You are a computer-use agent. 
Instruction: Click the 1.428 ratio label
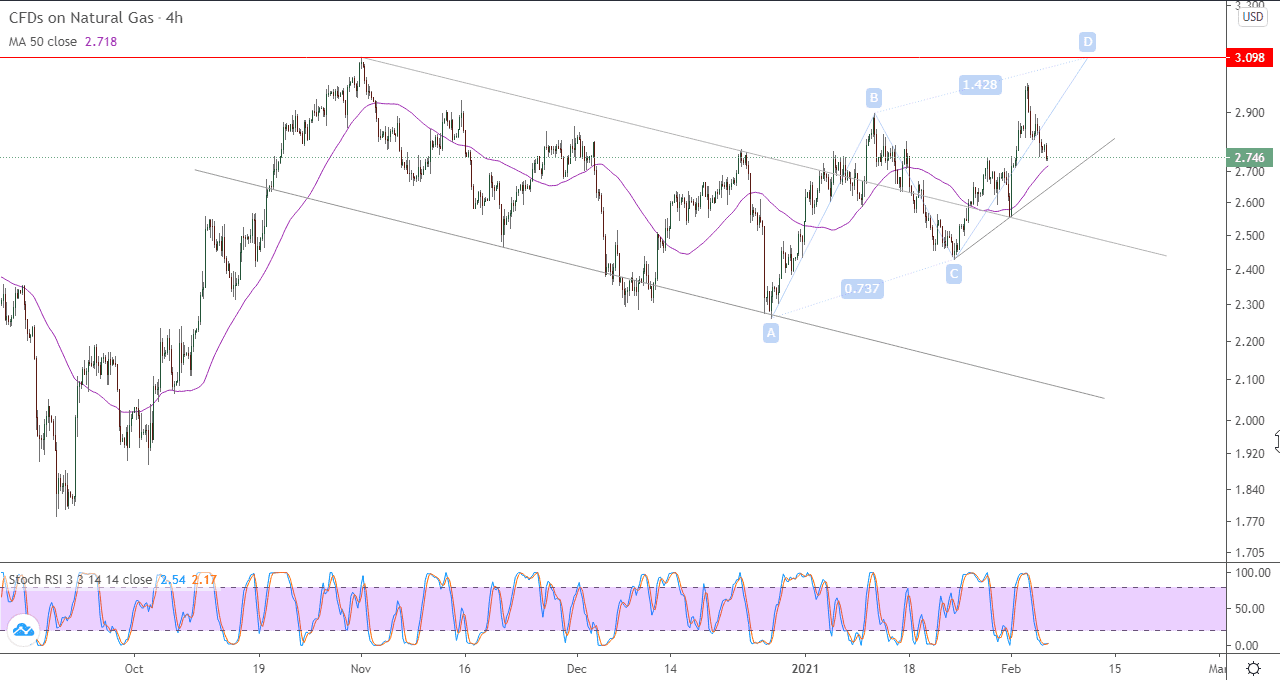tap(979, 85)
